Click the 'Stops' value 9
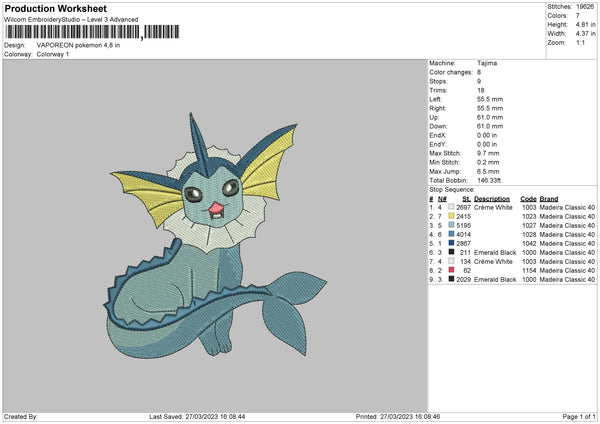Viewport: 600px width, 424px height. (x=479, y=81)
